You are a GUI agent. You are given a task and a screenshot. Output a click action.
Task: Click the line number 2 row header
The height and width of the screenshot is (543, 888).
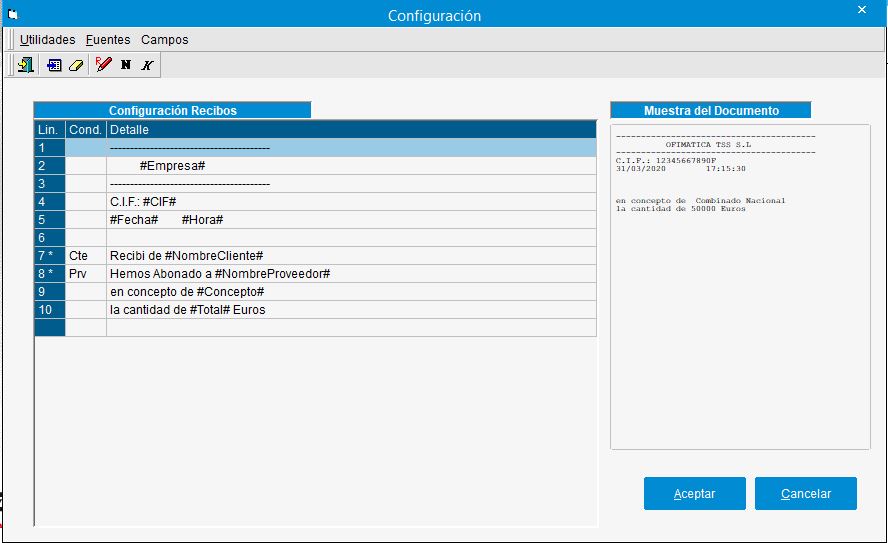(50, 166)
